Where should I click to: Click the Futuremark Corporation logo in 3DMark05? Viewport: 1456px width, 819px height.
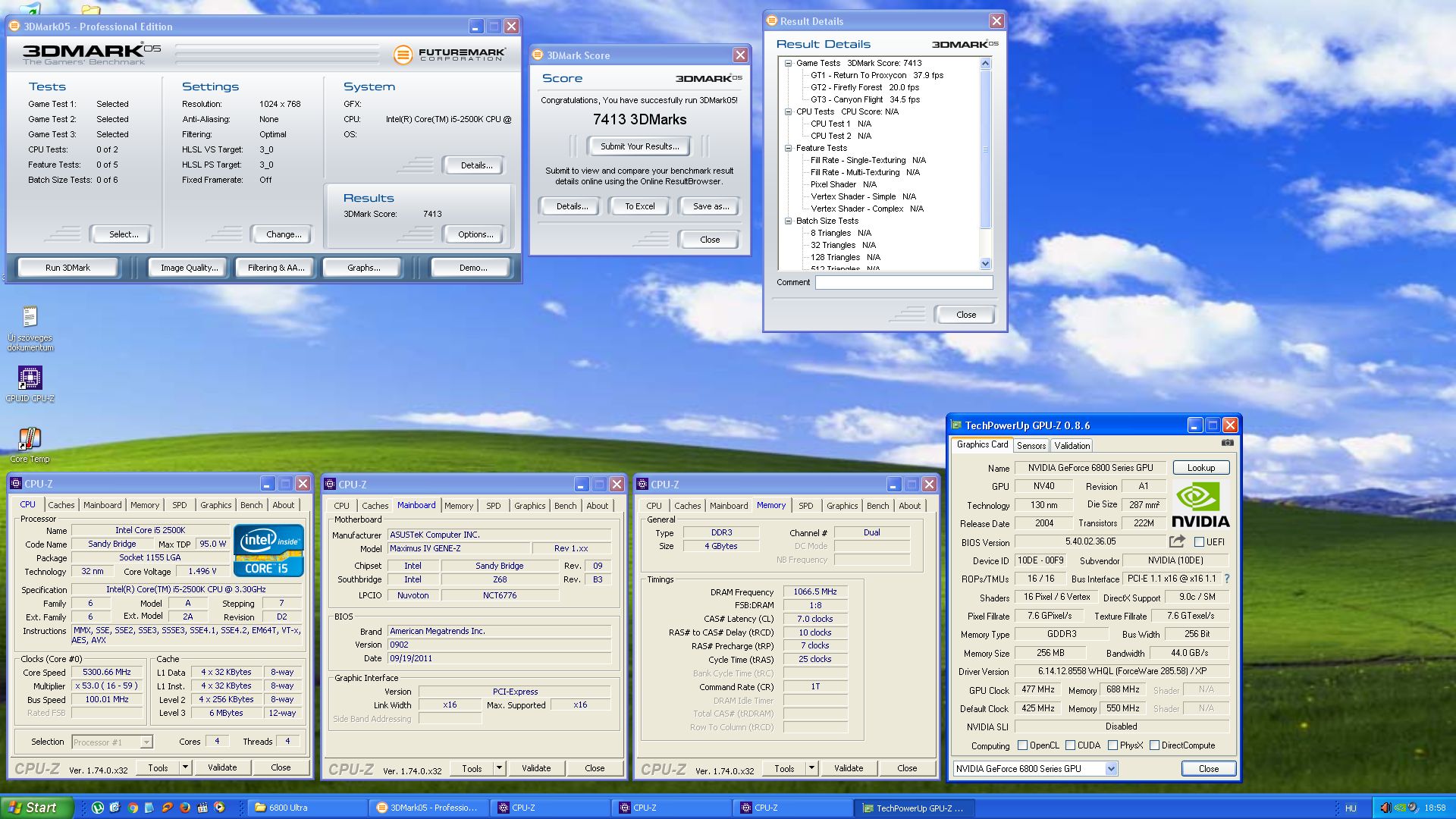(449, 55)
